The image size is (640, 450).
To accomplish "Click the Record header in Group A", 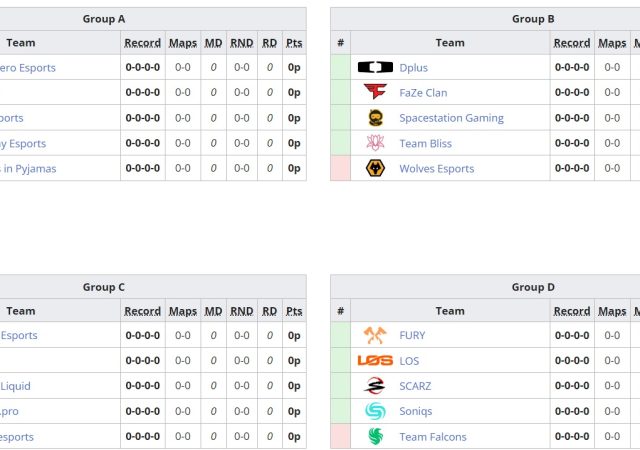I will 142,43.
